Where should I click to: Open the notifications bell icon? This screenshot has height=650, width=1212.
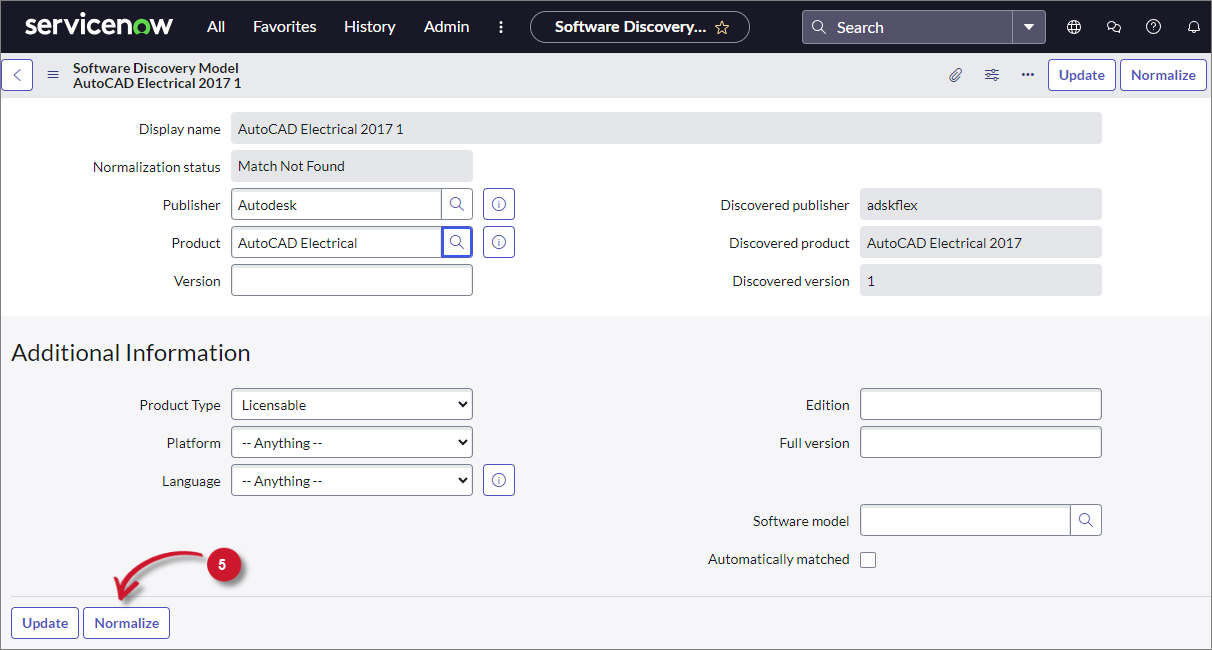click(x=1193, y=27)
